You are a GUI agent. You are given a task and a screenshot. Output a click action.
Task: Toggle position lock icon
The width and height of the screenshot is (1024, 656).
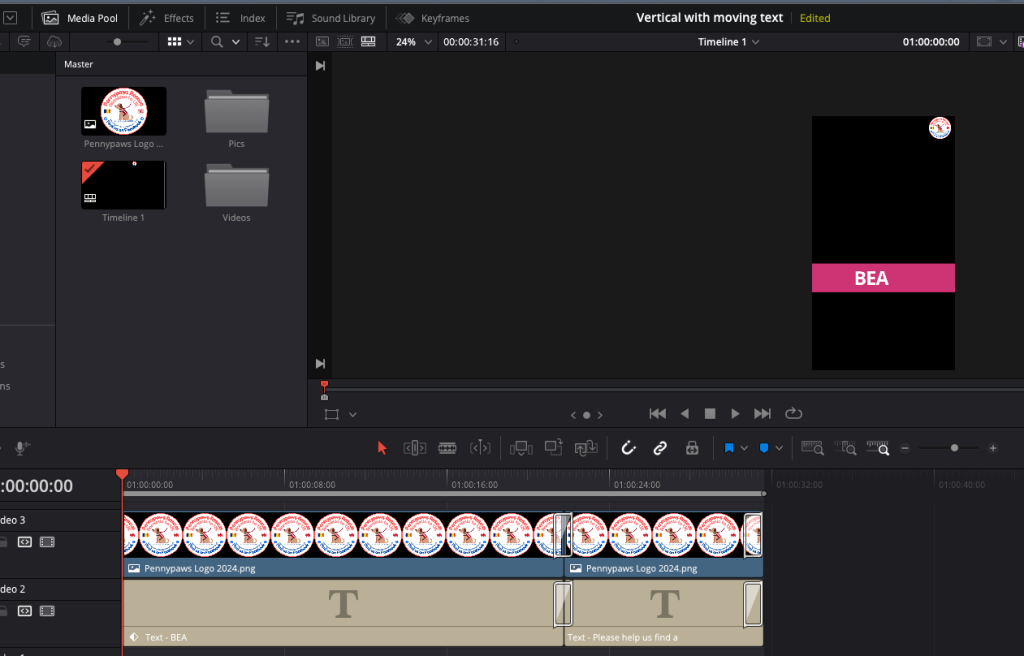pos(692,448)
